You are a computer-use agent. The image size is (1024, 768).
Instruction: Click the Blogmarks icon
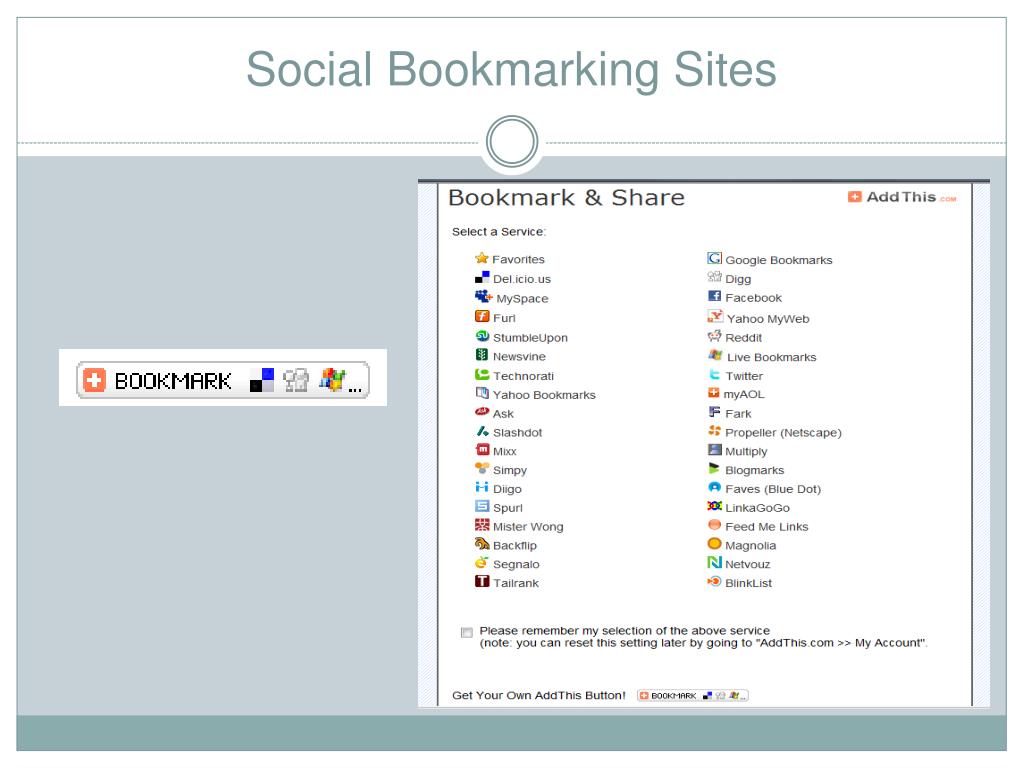[x=714, y=468]
